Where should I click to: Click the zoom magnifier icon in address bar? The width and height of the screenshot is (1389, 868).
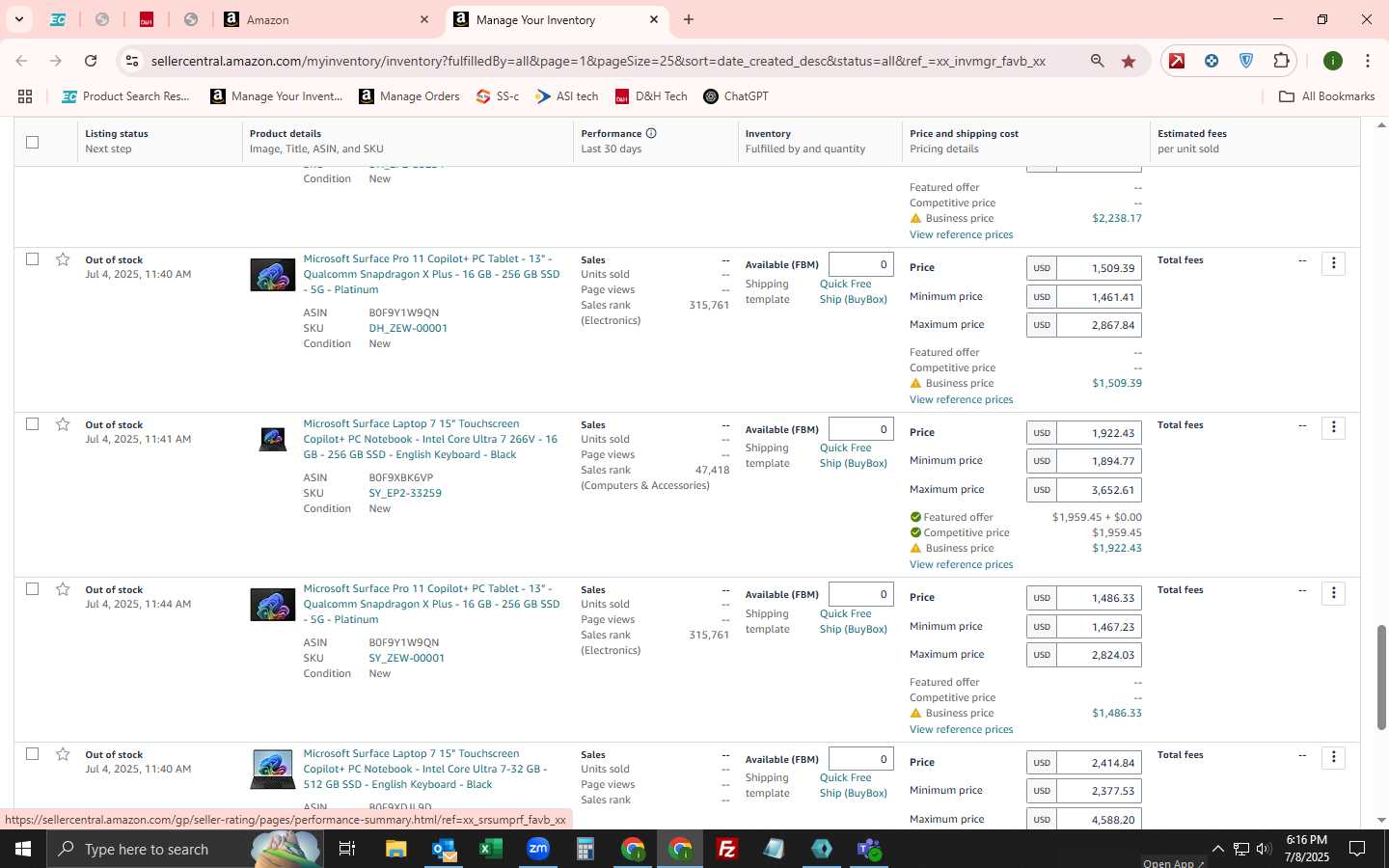(x=1097, y=61)
